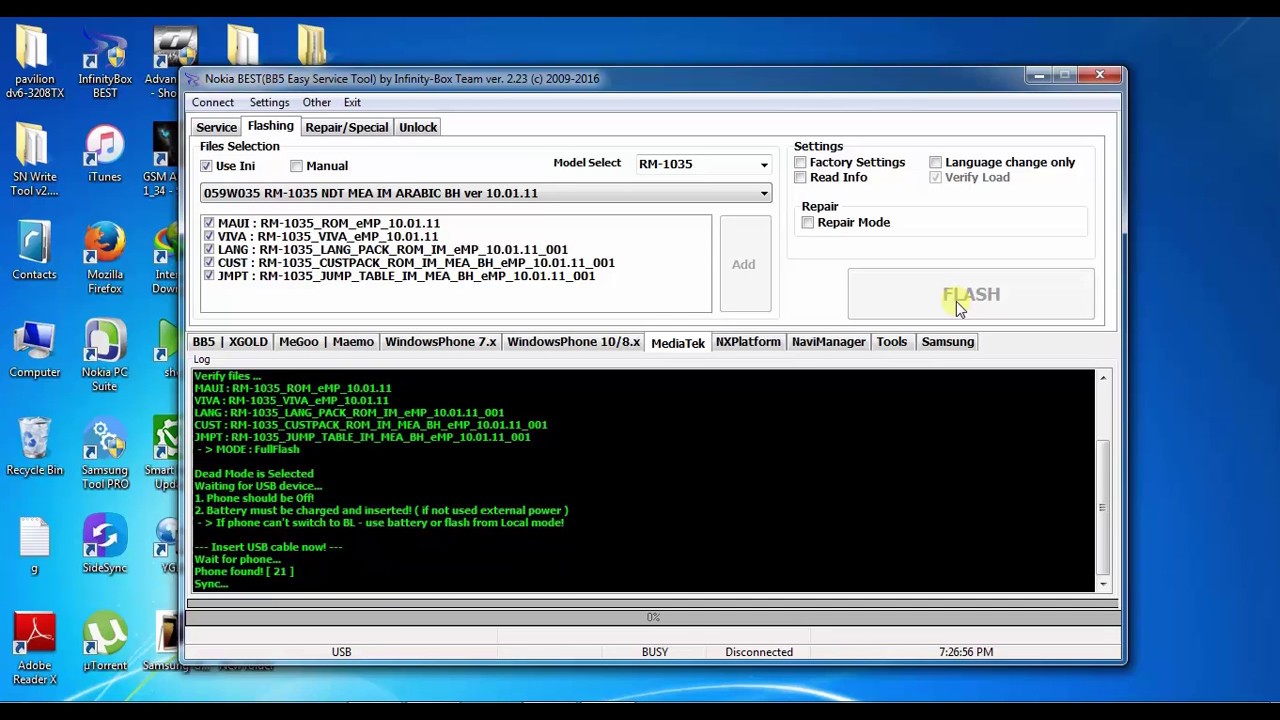
Task: Uncheck the JMPT file checkbox
Action: point(209,275)
